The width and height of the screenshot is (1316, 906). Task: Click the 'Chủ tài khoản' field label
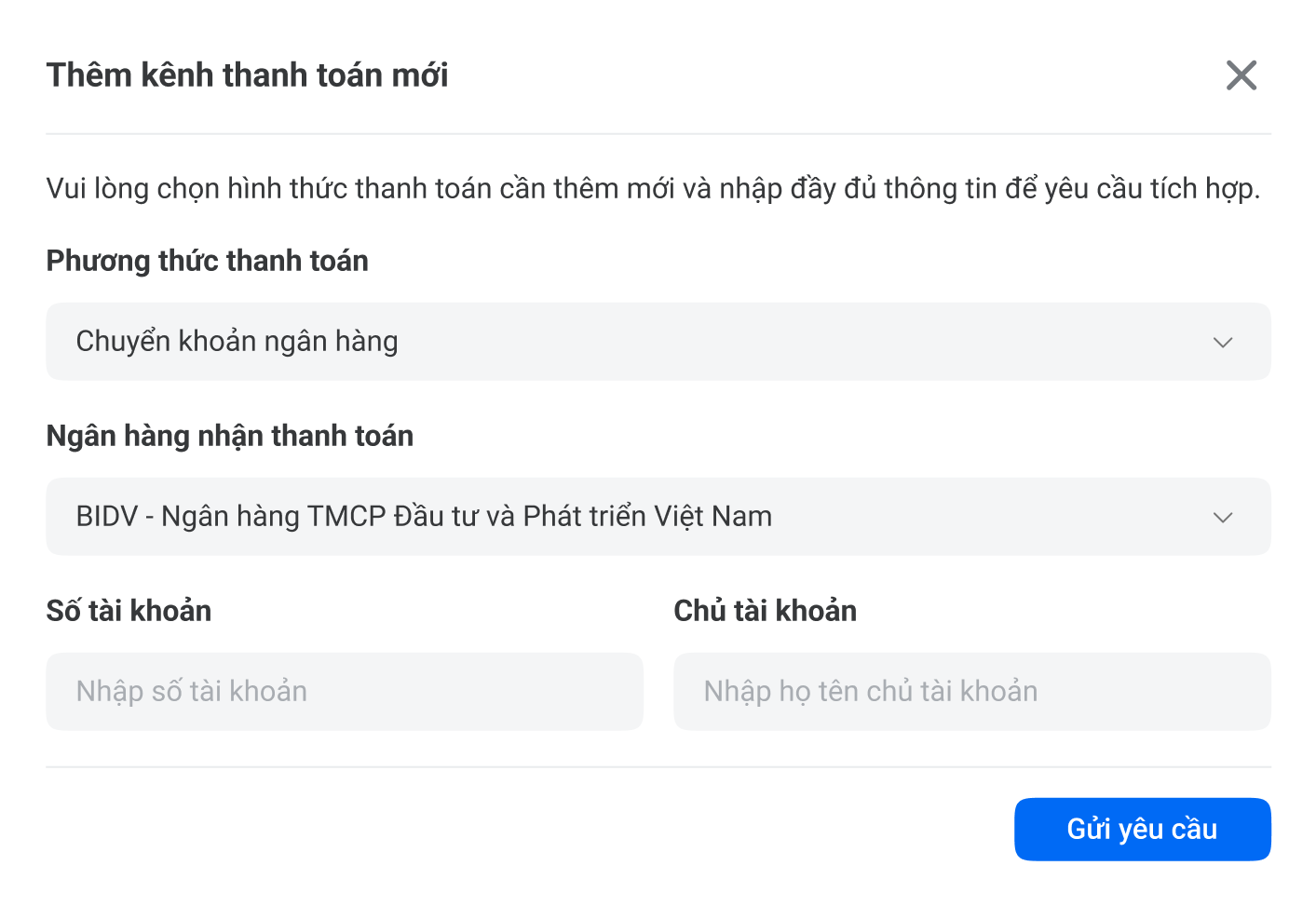click(x=765, y=611)
